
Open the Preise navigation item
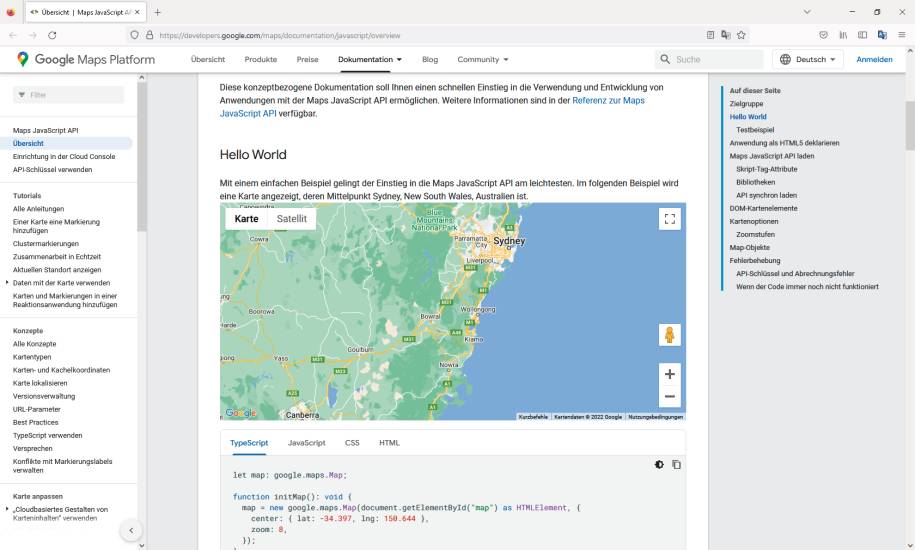pos(308,59)
